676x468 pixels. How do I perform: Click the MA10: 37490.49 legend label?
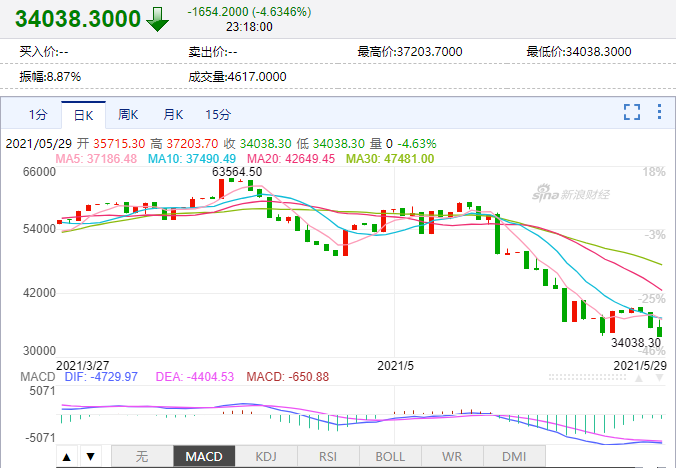click(x=192, y=159)
